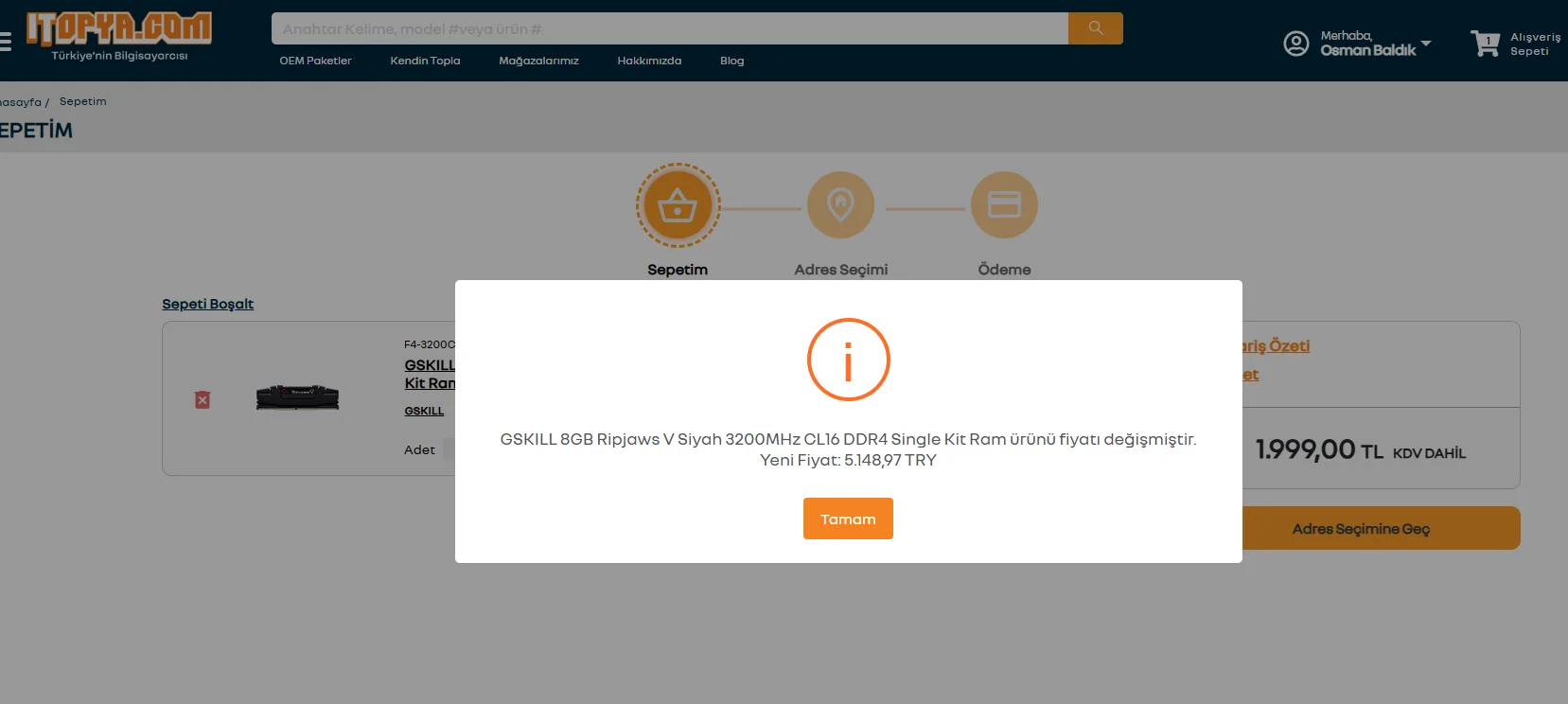1568x704 pixels.
Task: Click the orange search magnifier button
Action: (x=1096, y=28)
